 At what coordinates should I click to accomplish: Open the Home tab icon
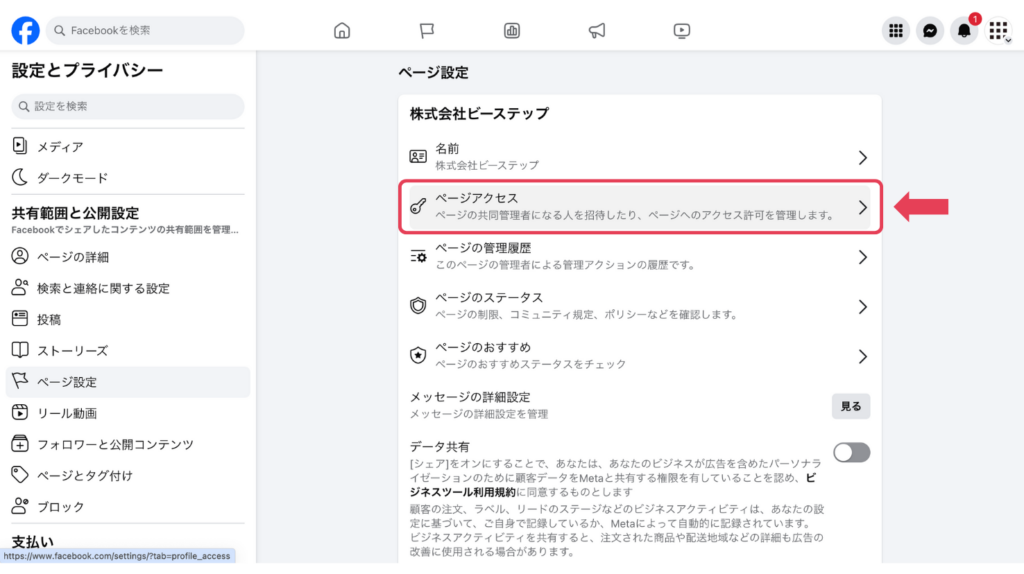(x=342, y=31)
